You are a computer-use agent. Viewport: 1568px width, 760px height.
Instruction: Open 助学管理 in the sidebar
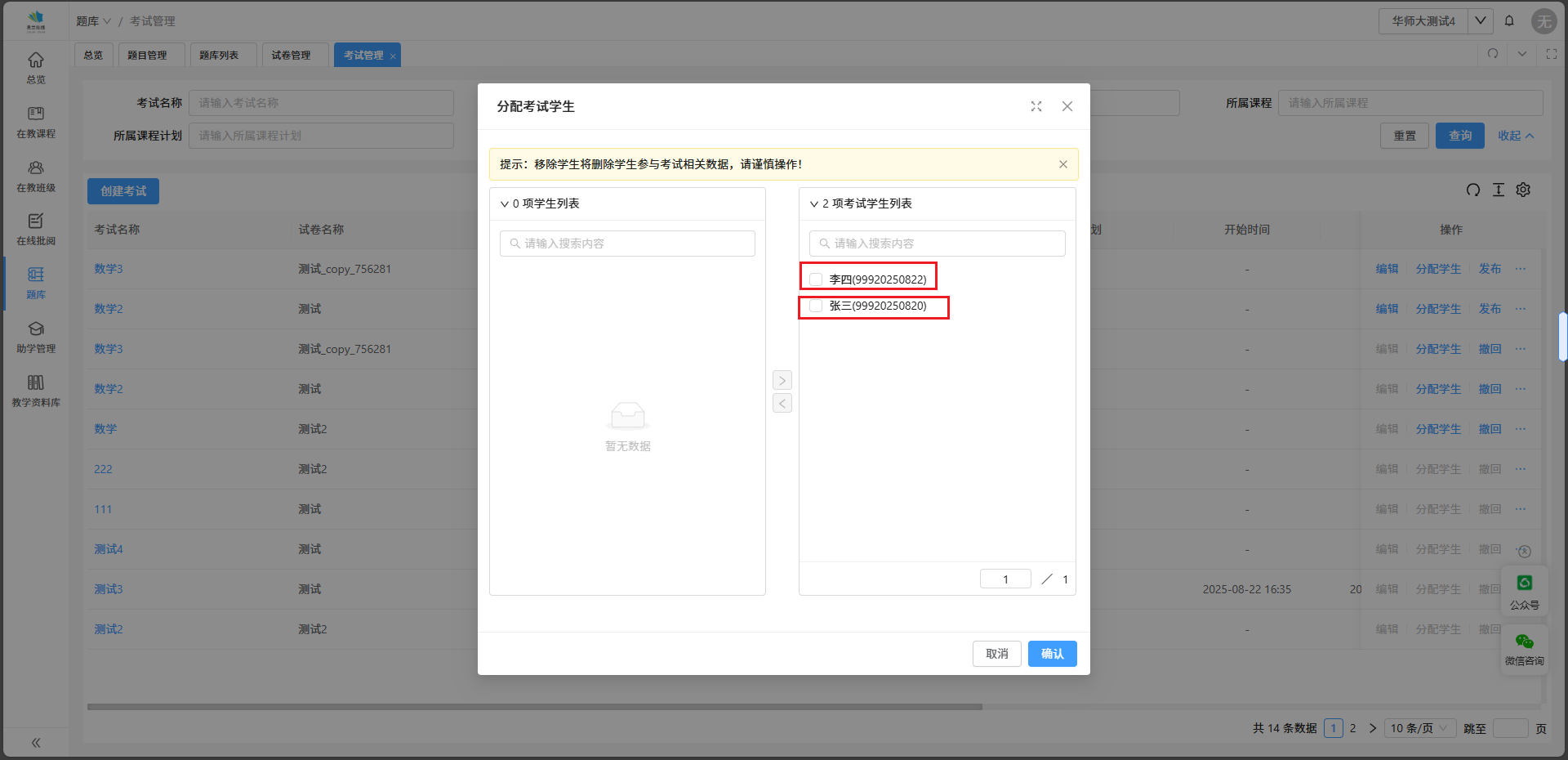coord(36,338)
